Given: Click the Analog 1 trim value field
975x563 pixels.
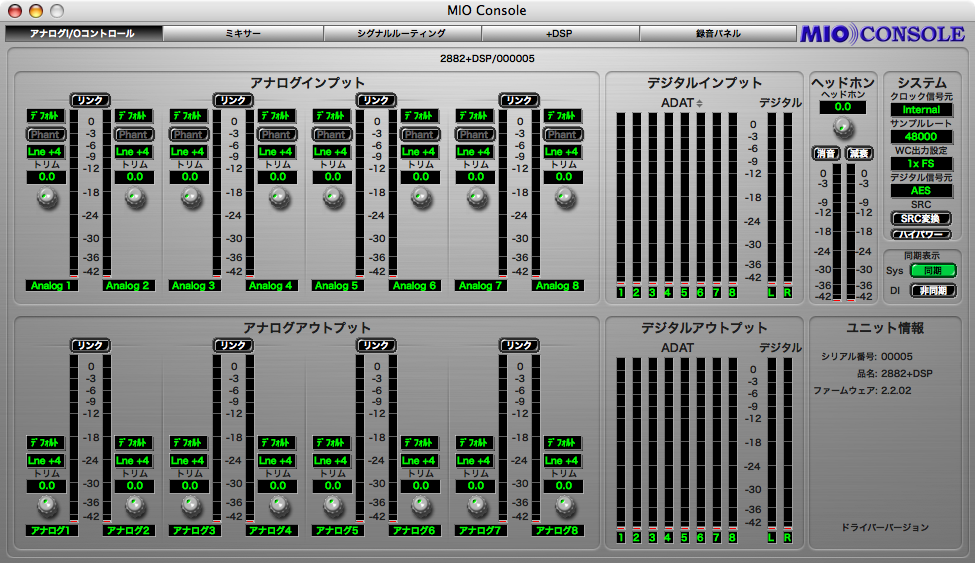Looking at the screenshot, I should [47, 177].
